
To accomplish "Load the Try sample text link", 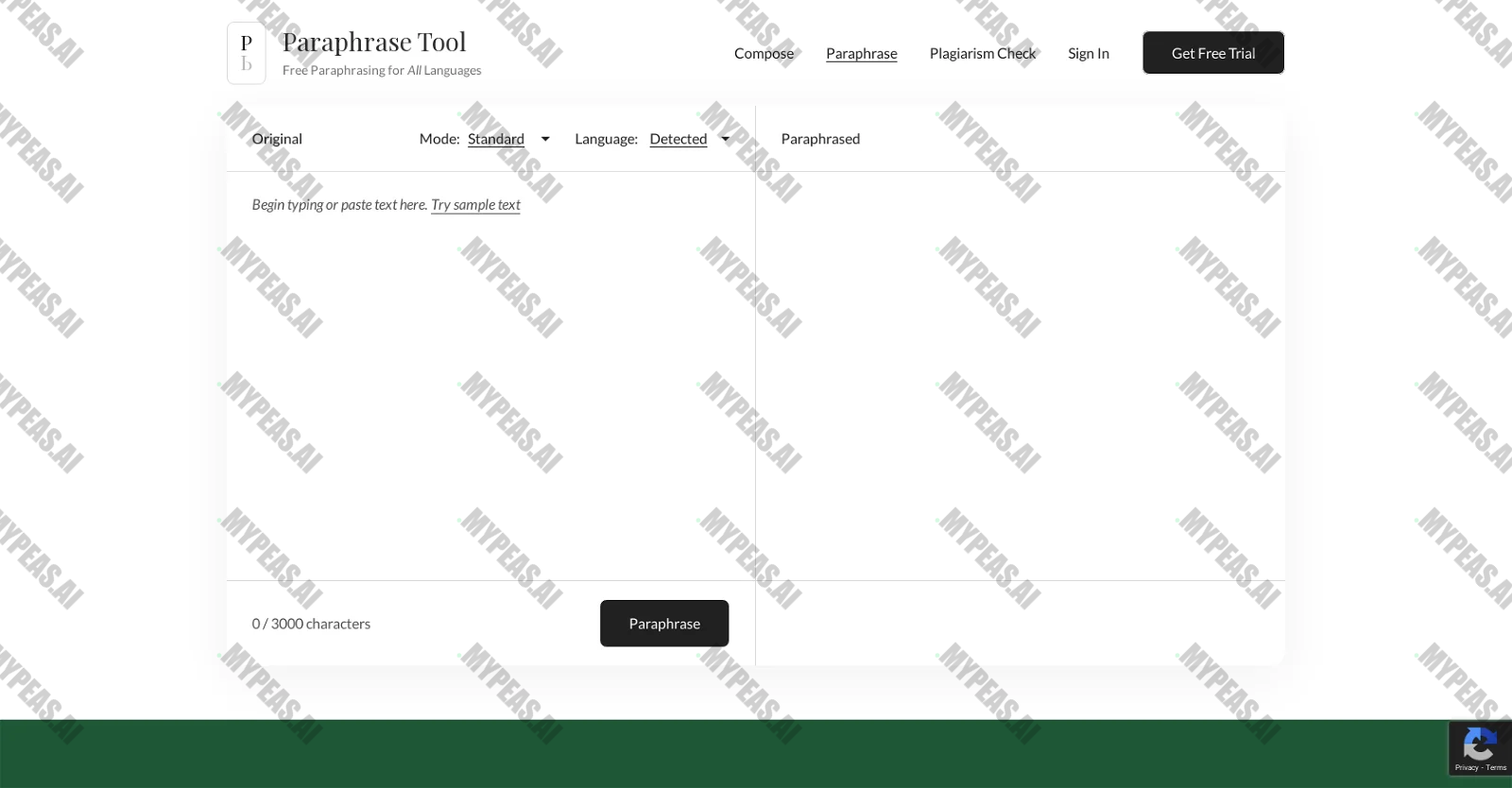I will (475, 204).
